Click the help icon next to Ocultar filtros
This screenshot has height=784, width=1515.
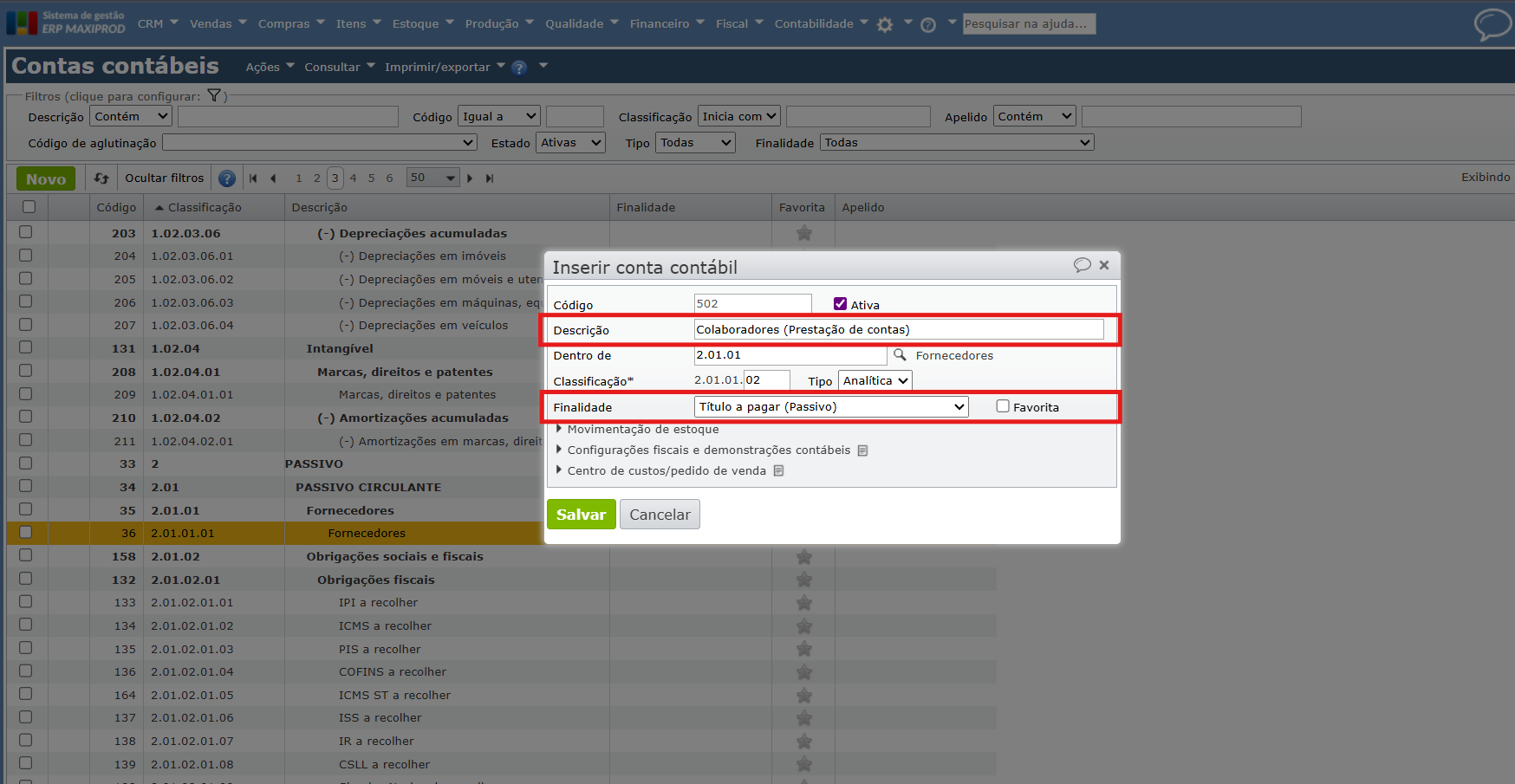point(227,178)
